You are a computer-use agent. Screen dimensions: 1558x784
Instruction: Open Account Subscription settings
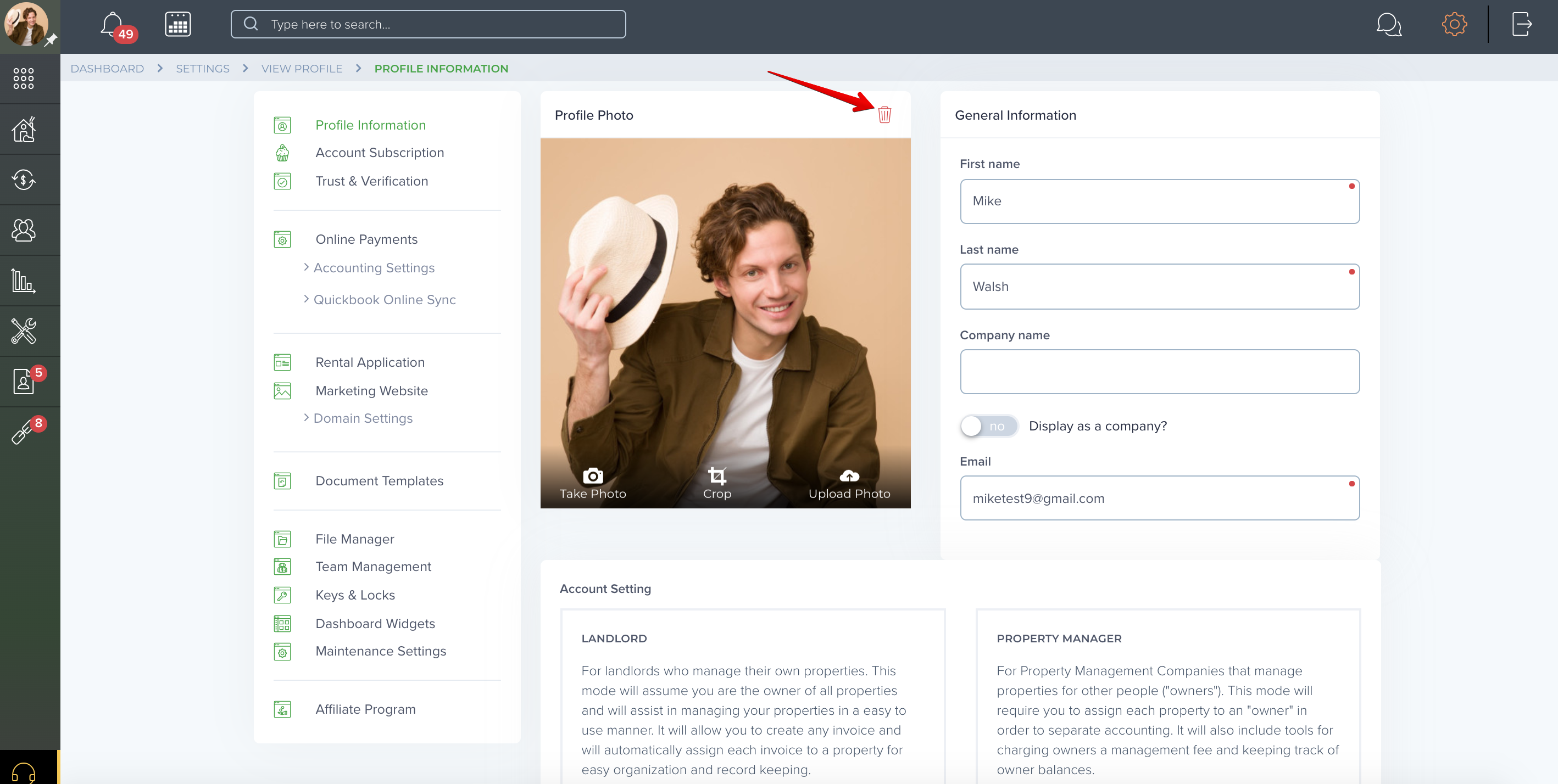[379, 153]
